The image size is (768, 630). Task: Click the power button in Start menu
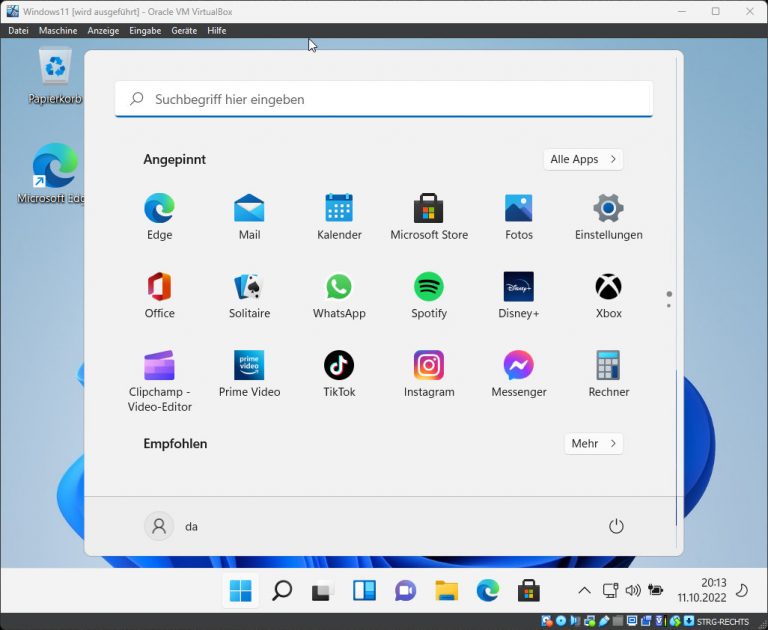click(616, 526)
